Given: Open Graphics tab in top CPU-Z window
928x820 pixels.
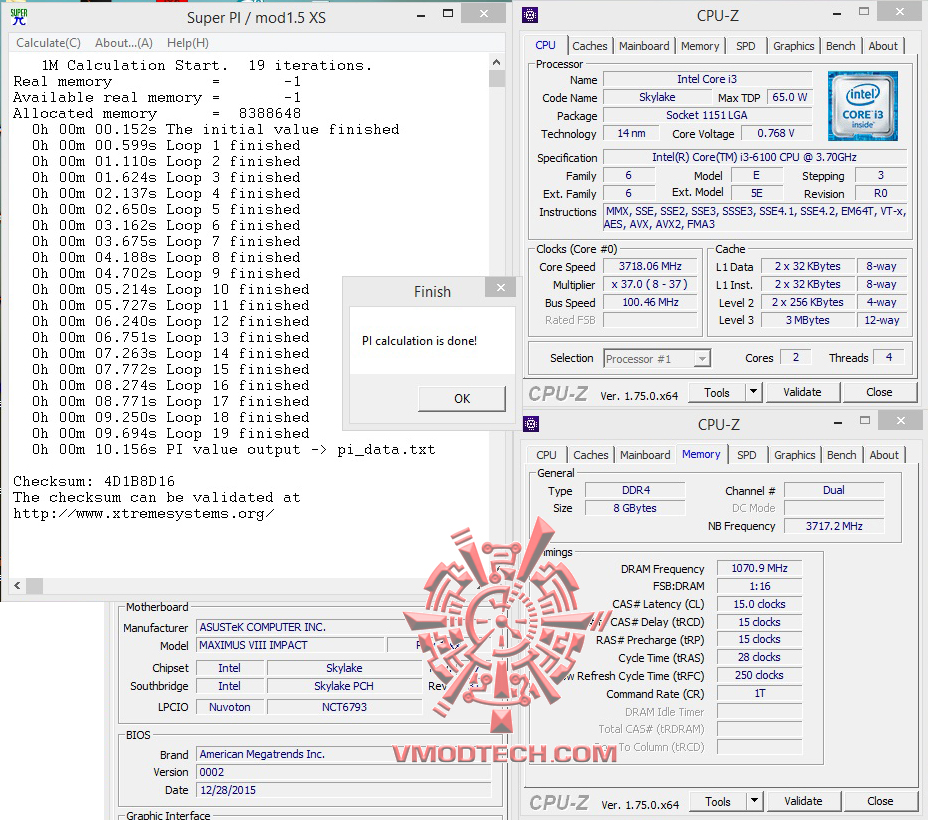Looking at the screenshot, I should (794, 46).
